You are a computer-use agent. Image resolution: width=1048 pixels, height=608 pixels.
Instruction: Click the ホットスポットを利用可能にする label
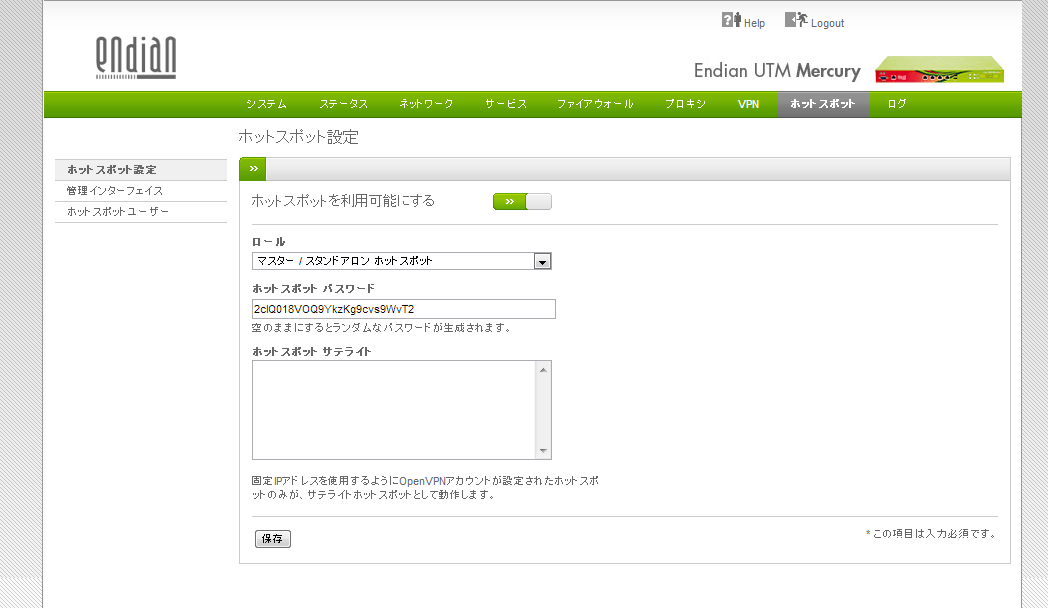coord(343,200)
